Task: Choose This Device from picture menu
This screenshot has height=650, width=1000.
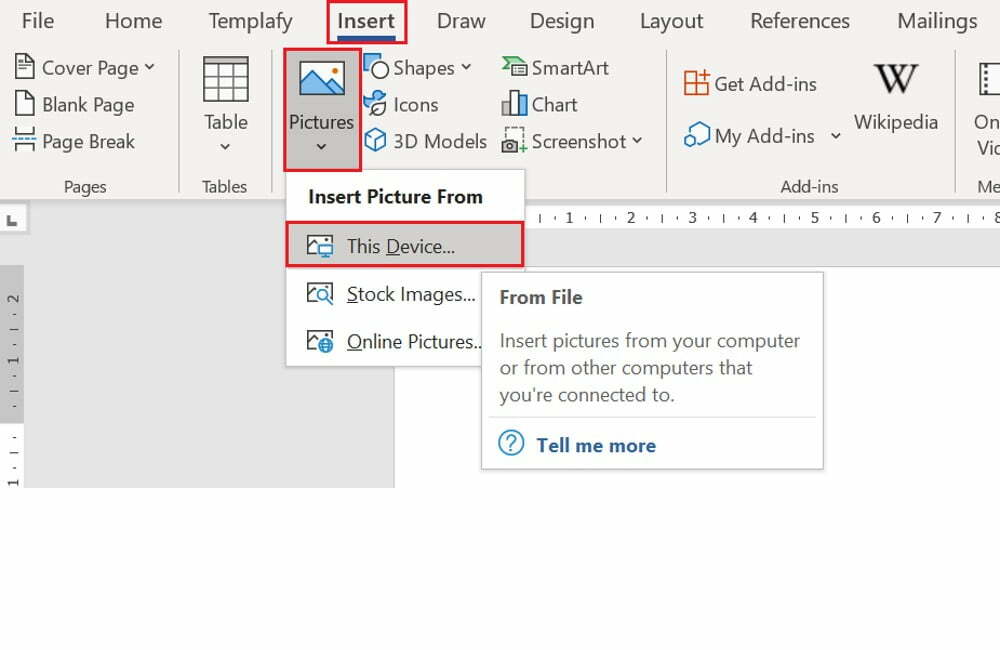Action: [401, 246]
